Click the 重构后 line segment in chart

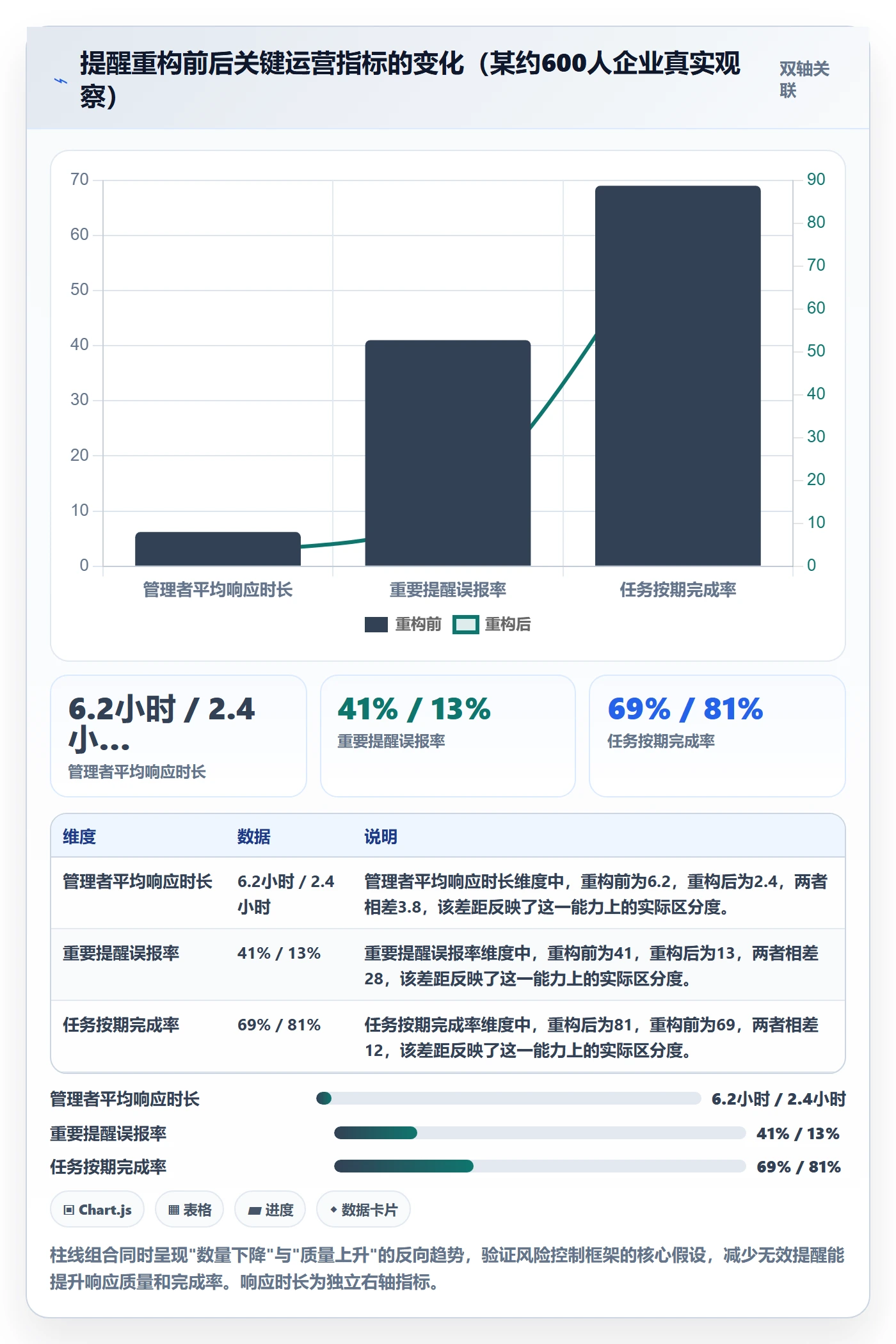point(563,381)
